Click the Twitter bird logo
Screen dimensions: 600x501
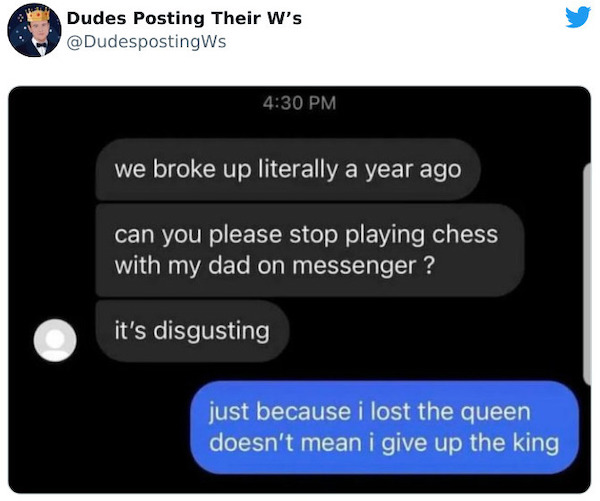point(578,17)
